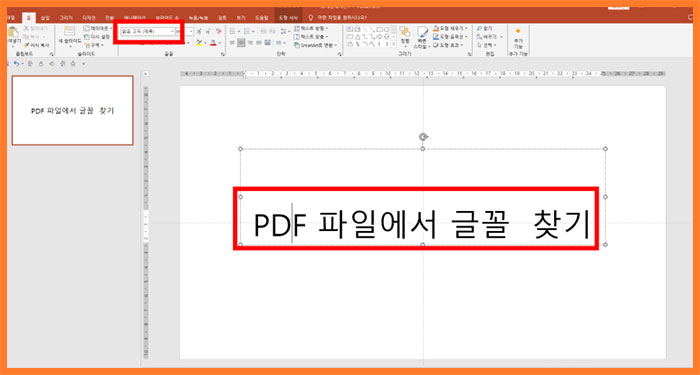700x375 pixels.
Task: Open the 텍스트 맞춤 (Align Text) dropdown
Action: pos(311,37)
